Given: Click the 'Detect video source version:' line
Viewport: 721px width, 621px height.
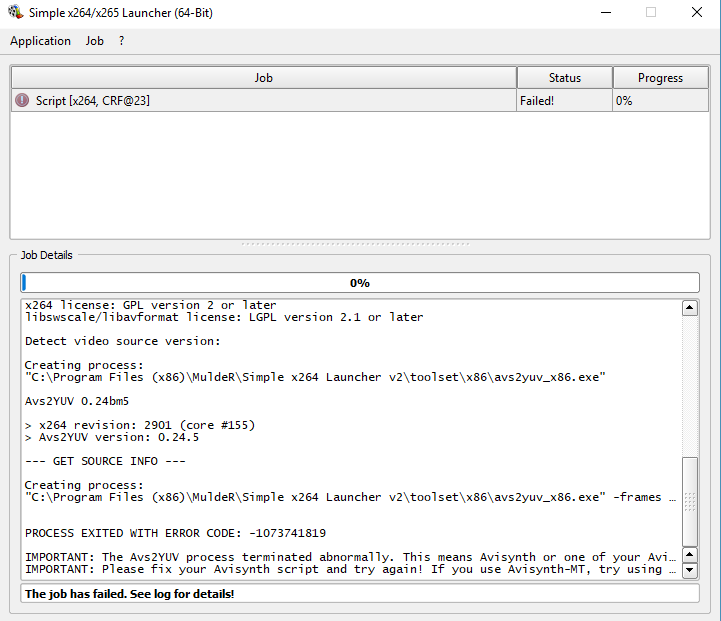Looking at the screenshot, I should click(123, 341).
